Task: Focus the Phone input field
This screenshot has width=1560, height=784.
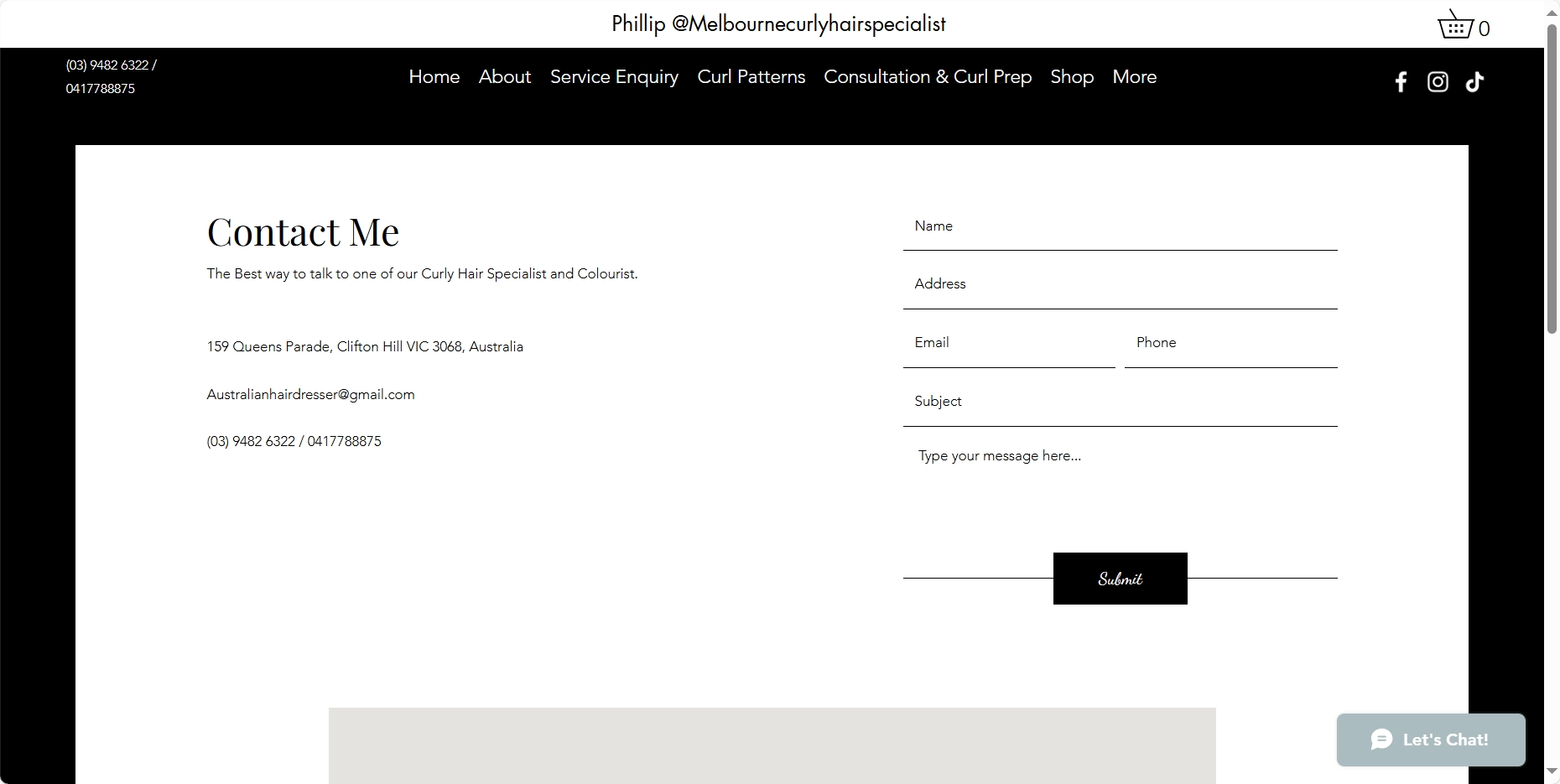Action: coord(1230,344)
